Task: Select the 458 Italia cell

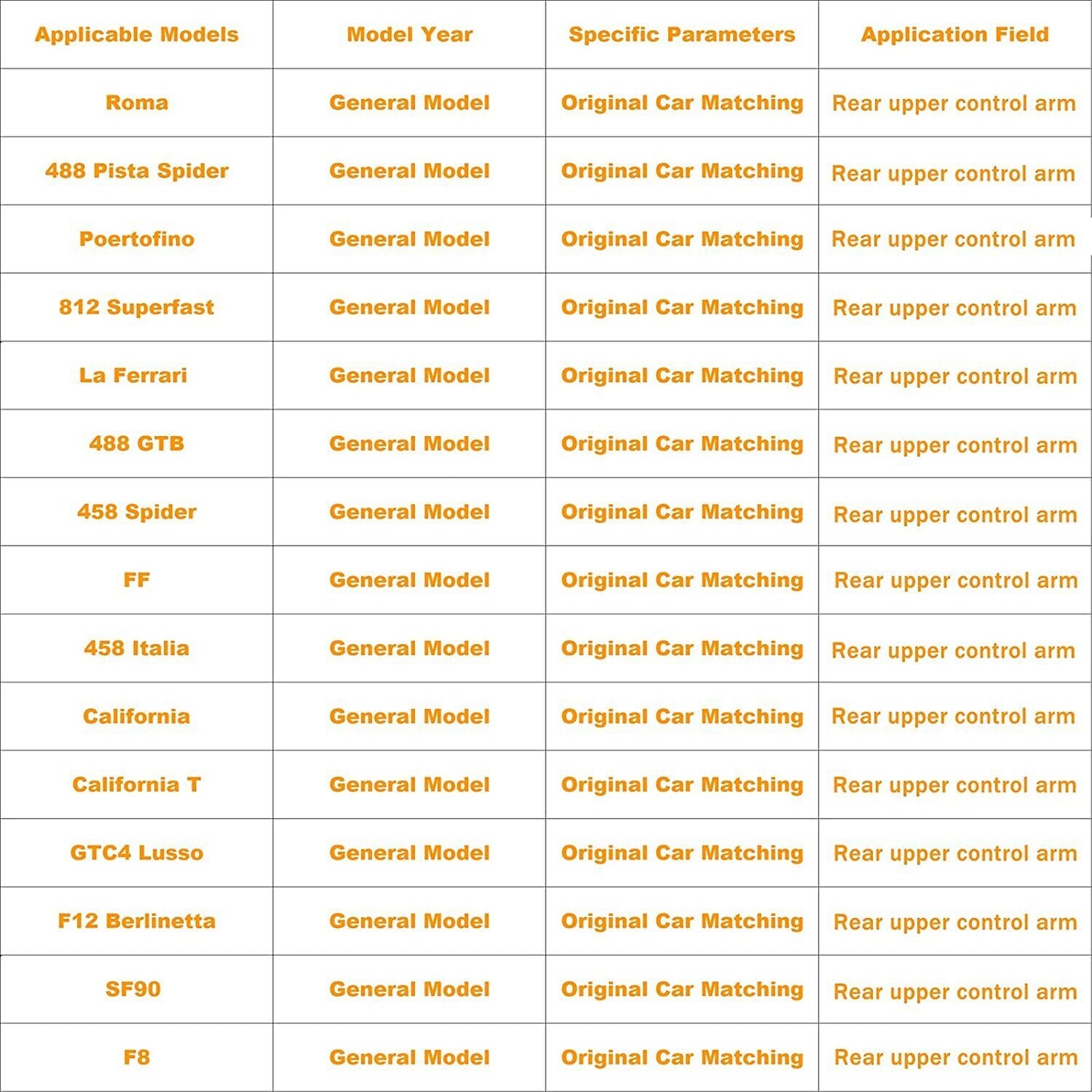Action: click(137, 648)
